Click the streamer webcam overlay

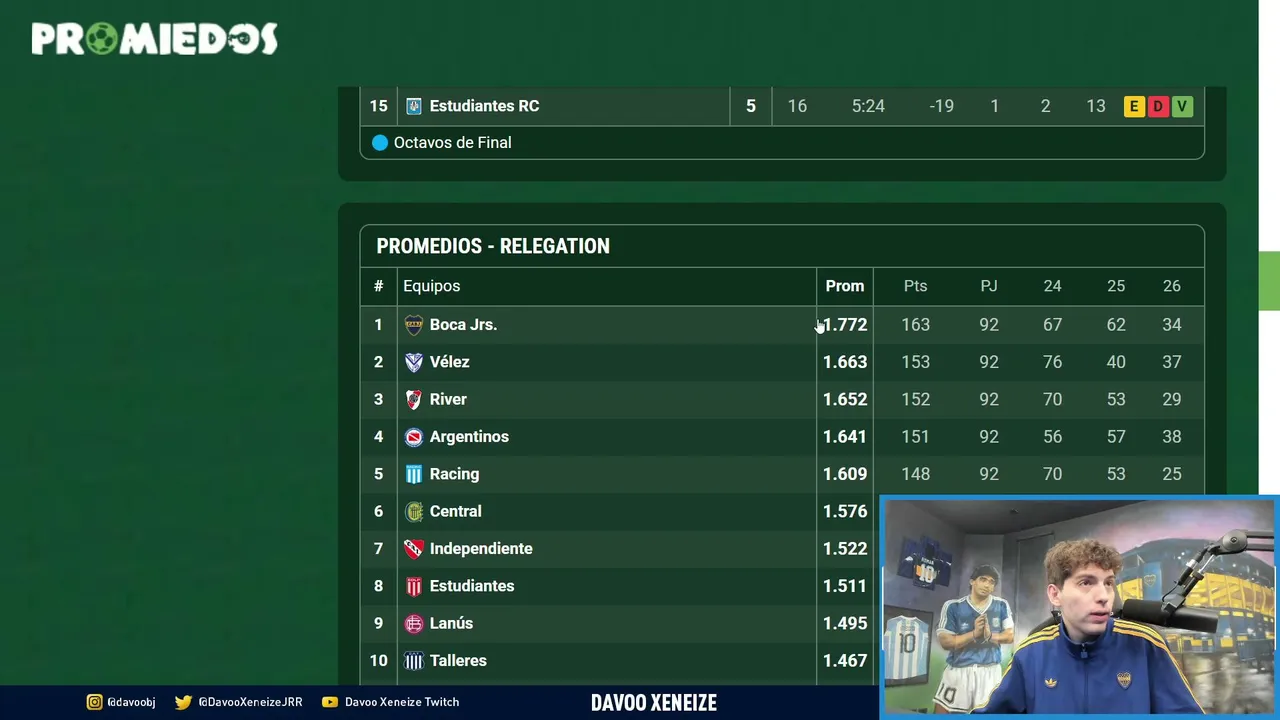(x=1080, y=608)
